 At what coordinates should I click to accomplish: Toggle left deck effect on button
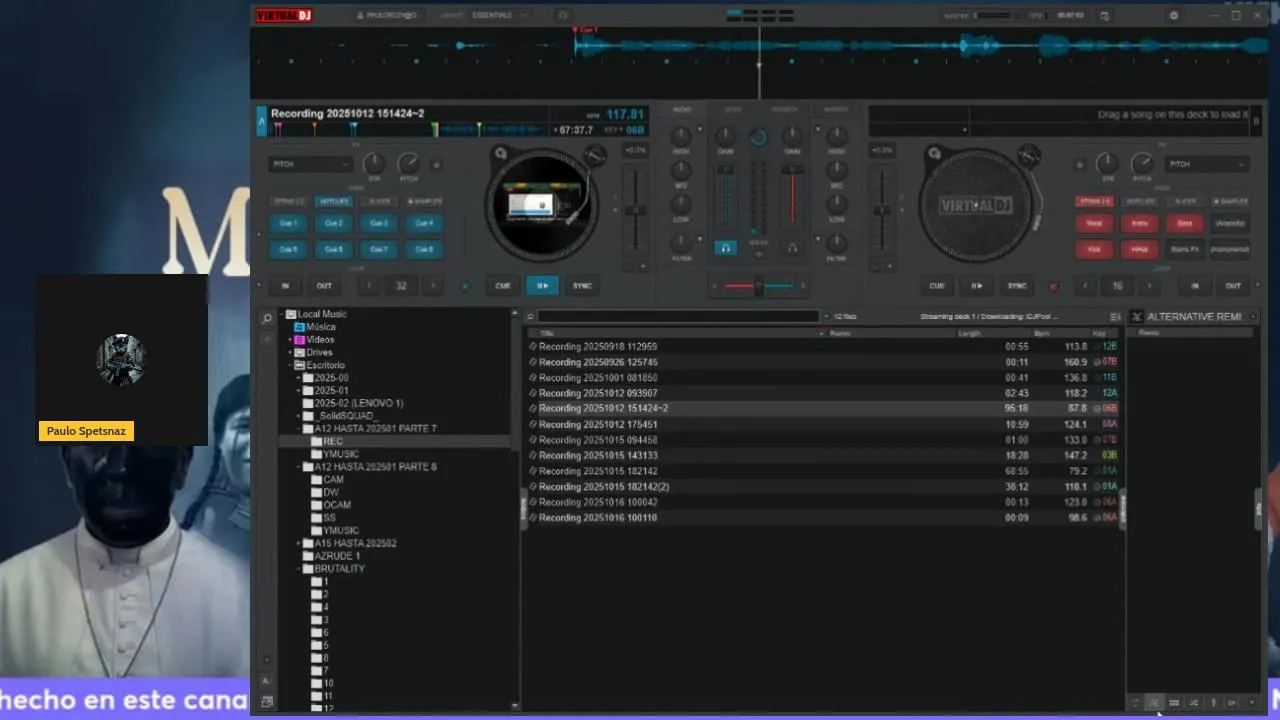click(x=436, y=165)
